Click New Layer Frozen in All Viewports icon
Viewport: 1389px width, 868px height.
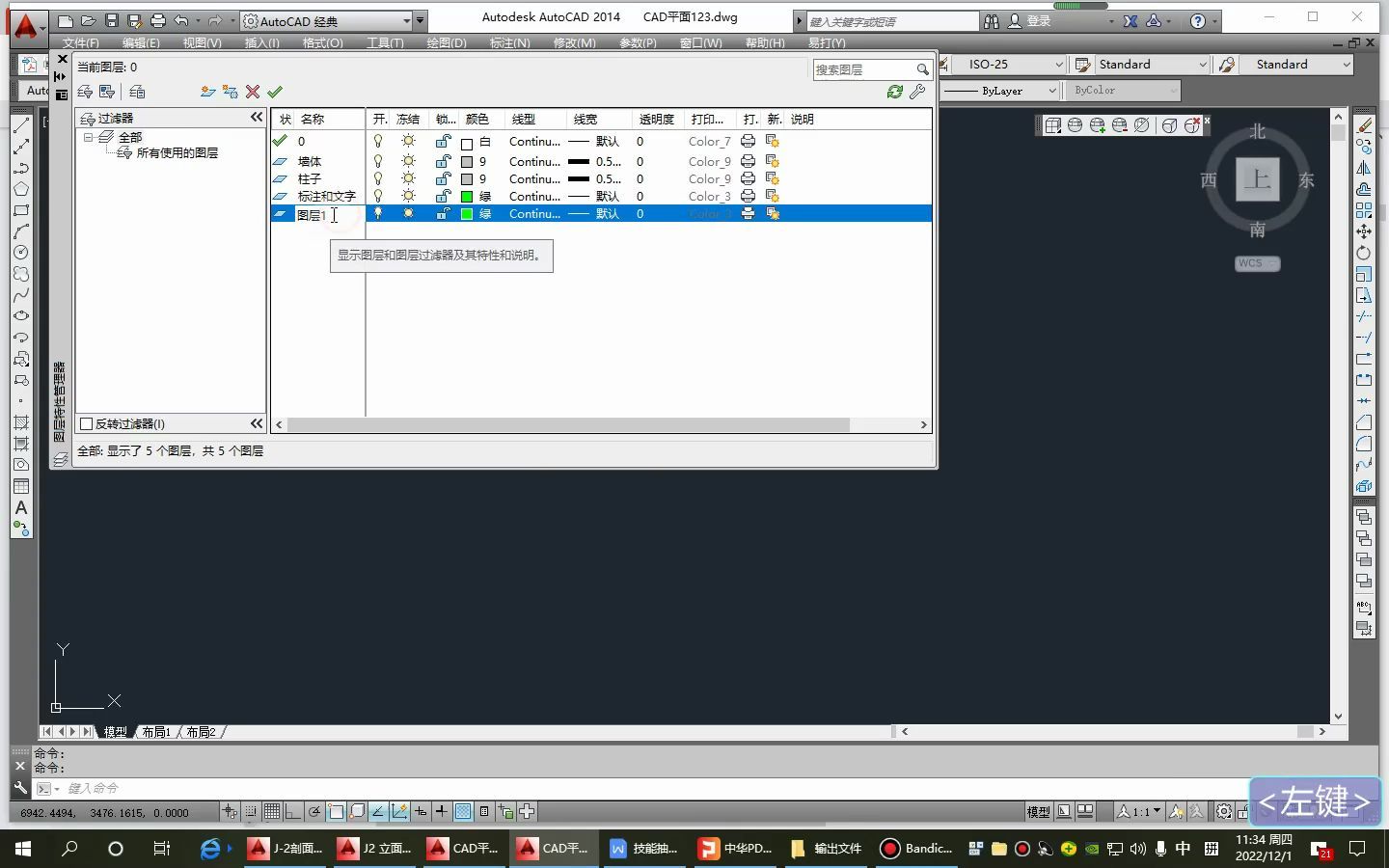tap(230, 92)
